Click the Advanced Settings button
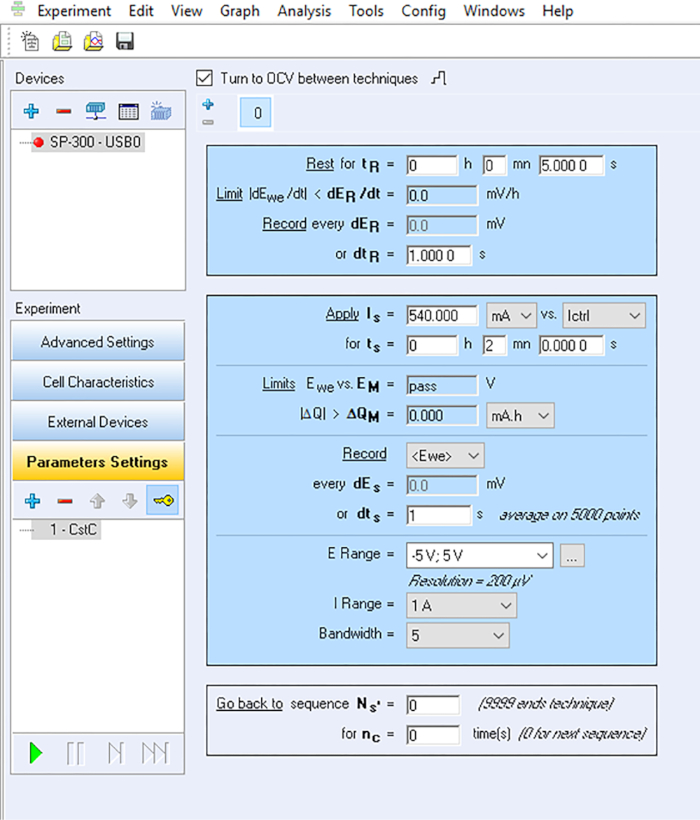The height and width of the screenshot is (820, 700). coord(98,342)
